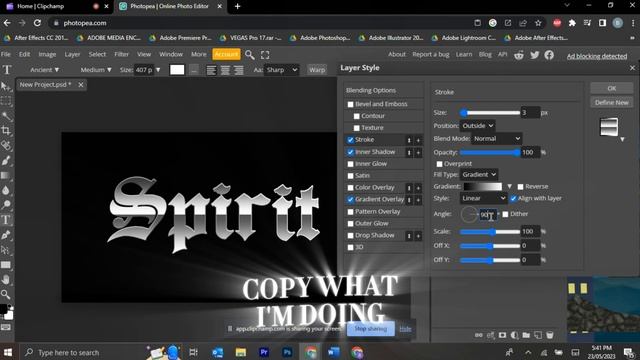Image resolution: width=640 pixels, height=360 pixels.
Task: Uncheck Inner Shadow effect
Action: click(x=350, y=152)
